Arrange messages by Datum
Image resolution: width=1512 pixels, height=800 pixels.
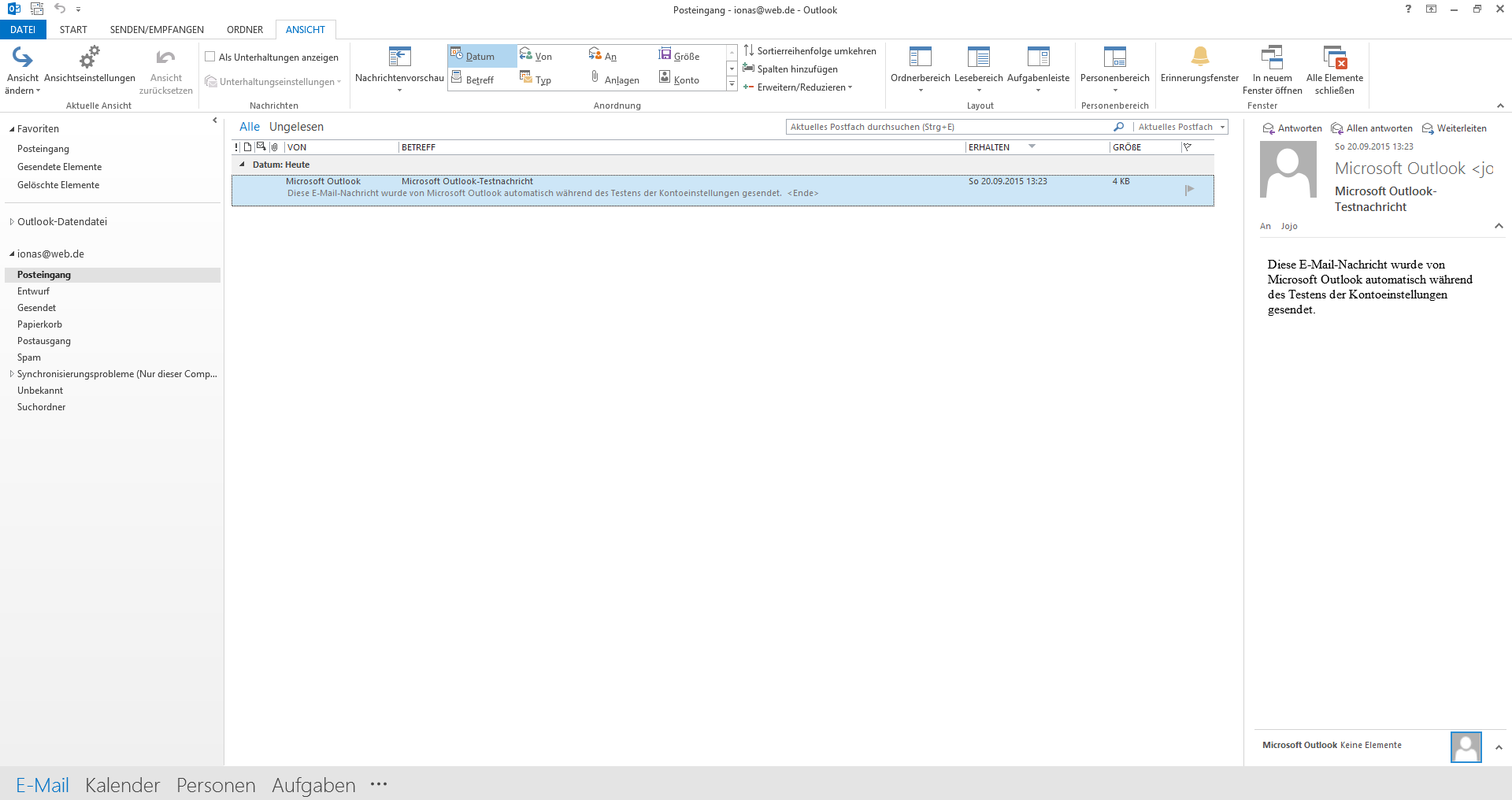point(482,56)
